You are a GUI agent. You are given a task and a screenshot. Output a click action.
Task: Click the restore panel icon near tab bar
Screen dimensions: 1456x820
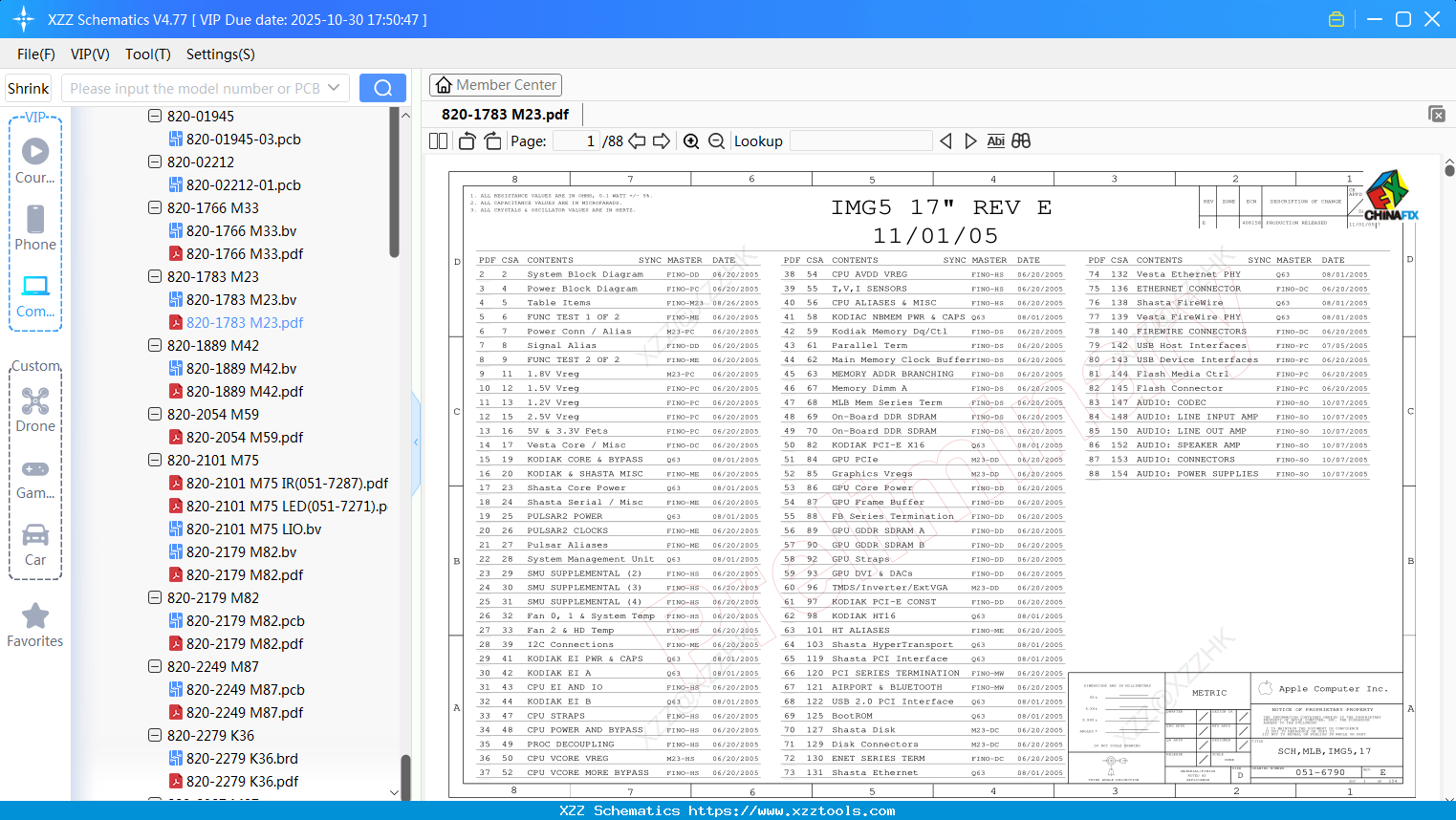click(1437, 115)
